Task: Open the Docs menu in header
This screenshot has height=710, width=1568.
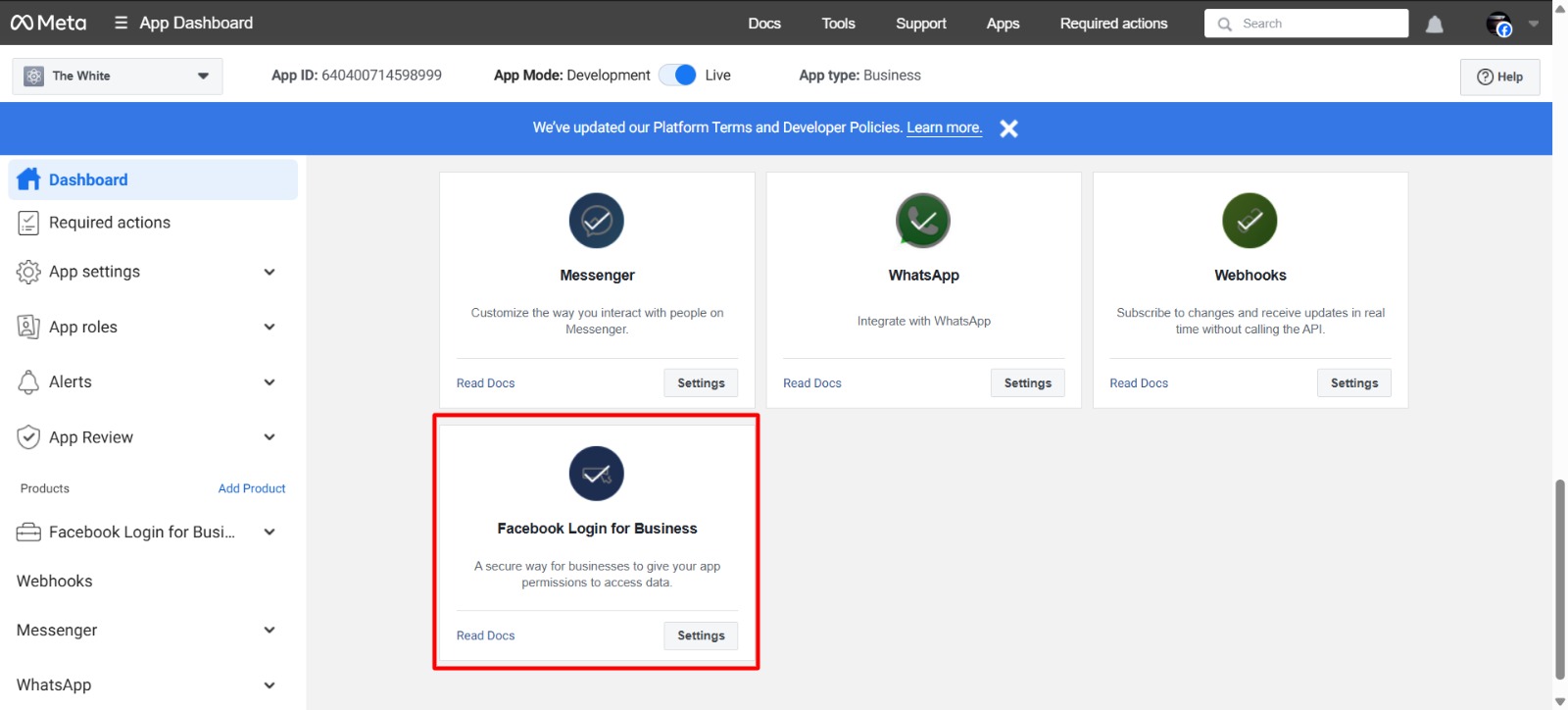Action: [763, 24]
